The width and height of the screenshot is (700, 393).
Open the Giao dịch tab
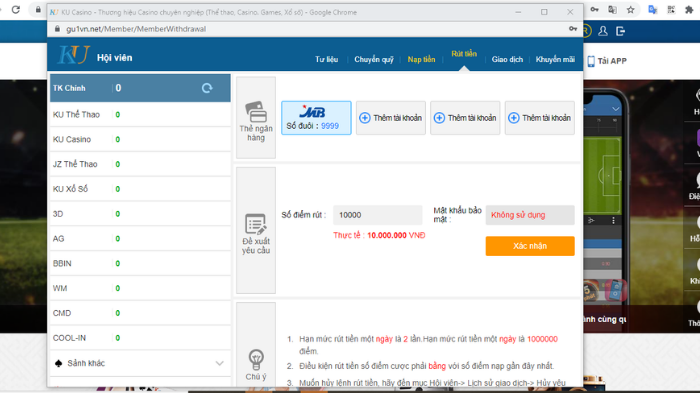[507, 59]
